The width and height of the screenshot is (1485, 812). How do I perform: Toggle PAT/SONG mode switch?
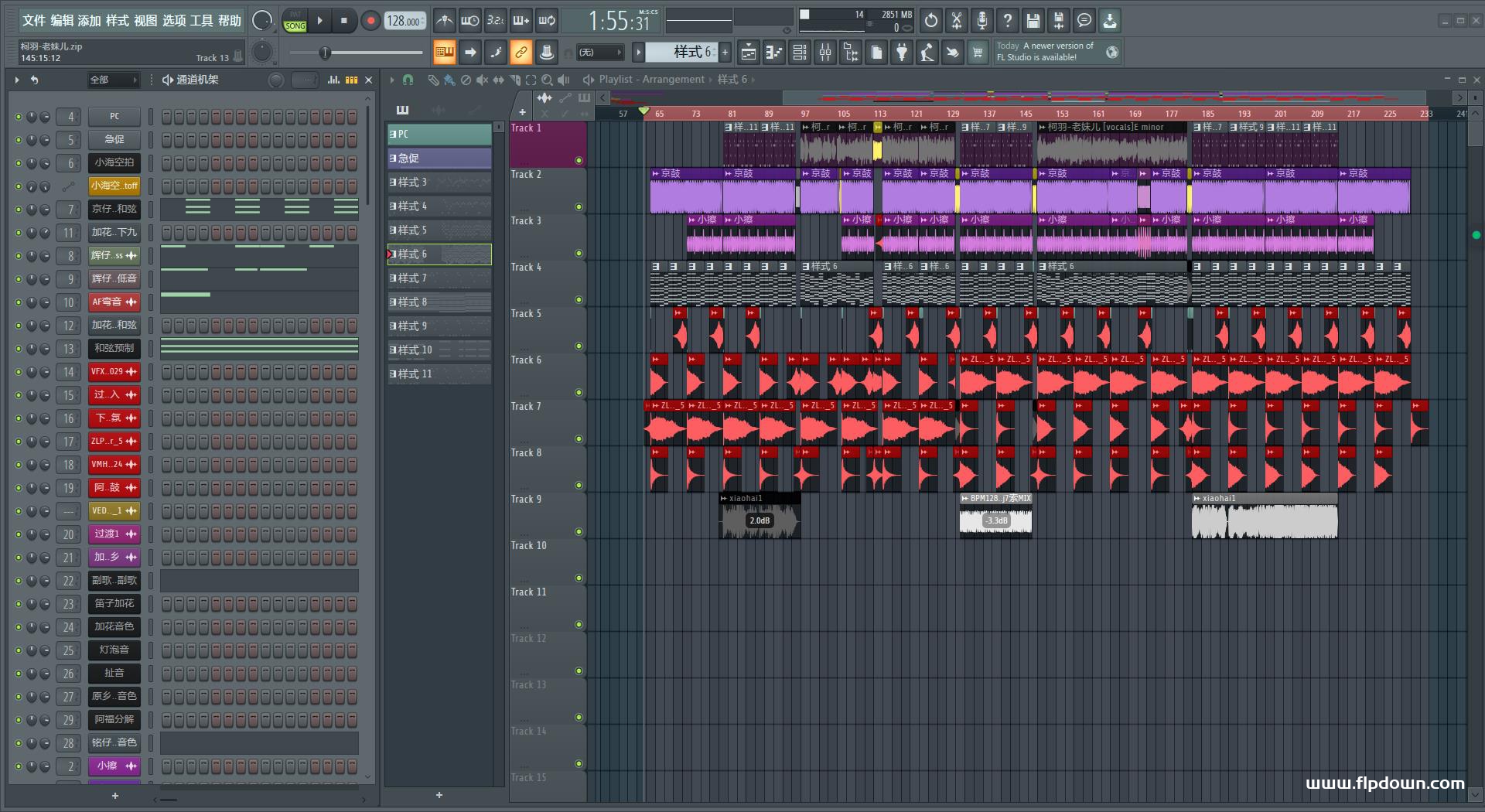[x=295, y=21]
